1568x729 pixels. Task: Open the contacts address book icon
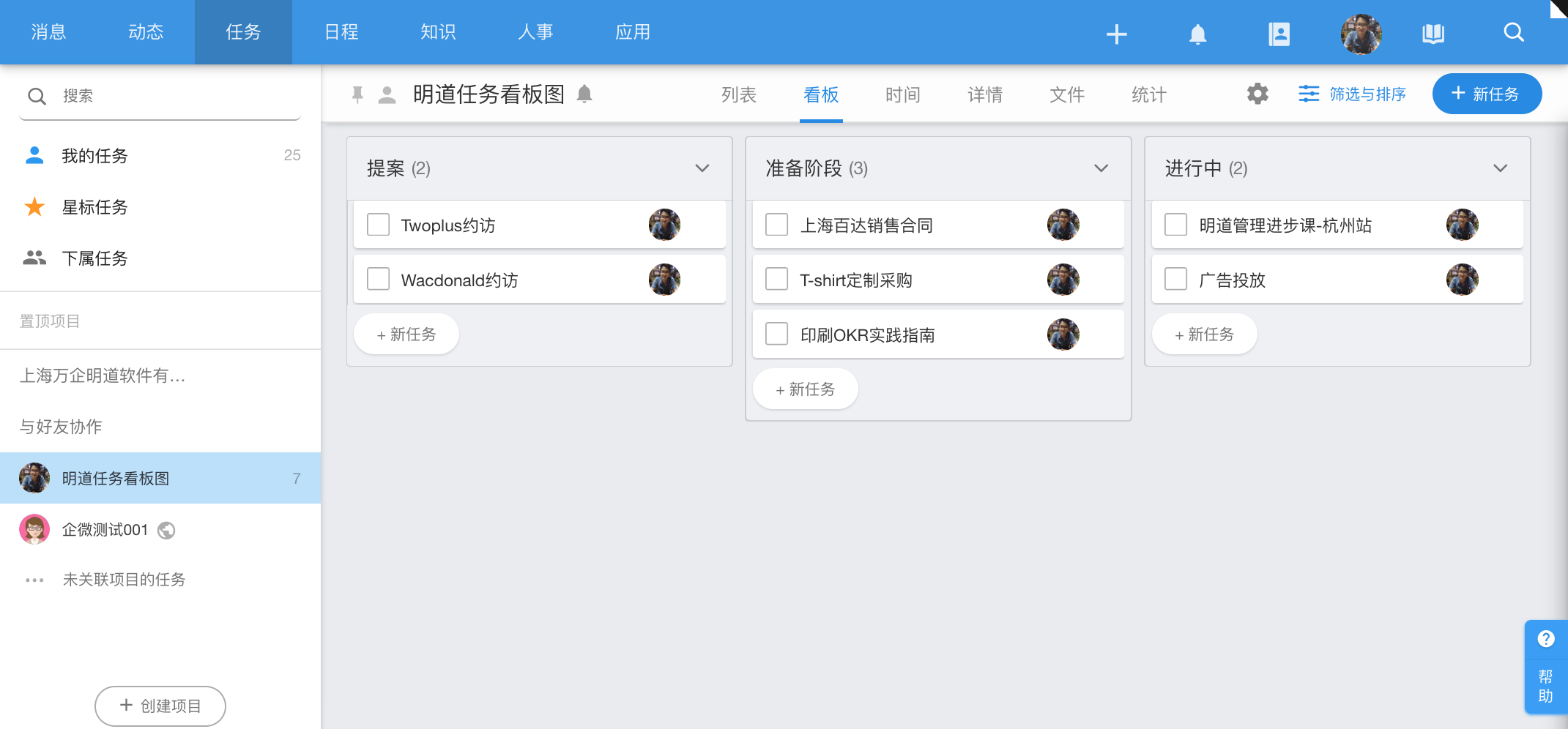click(x=1279, y=34)
